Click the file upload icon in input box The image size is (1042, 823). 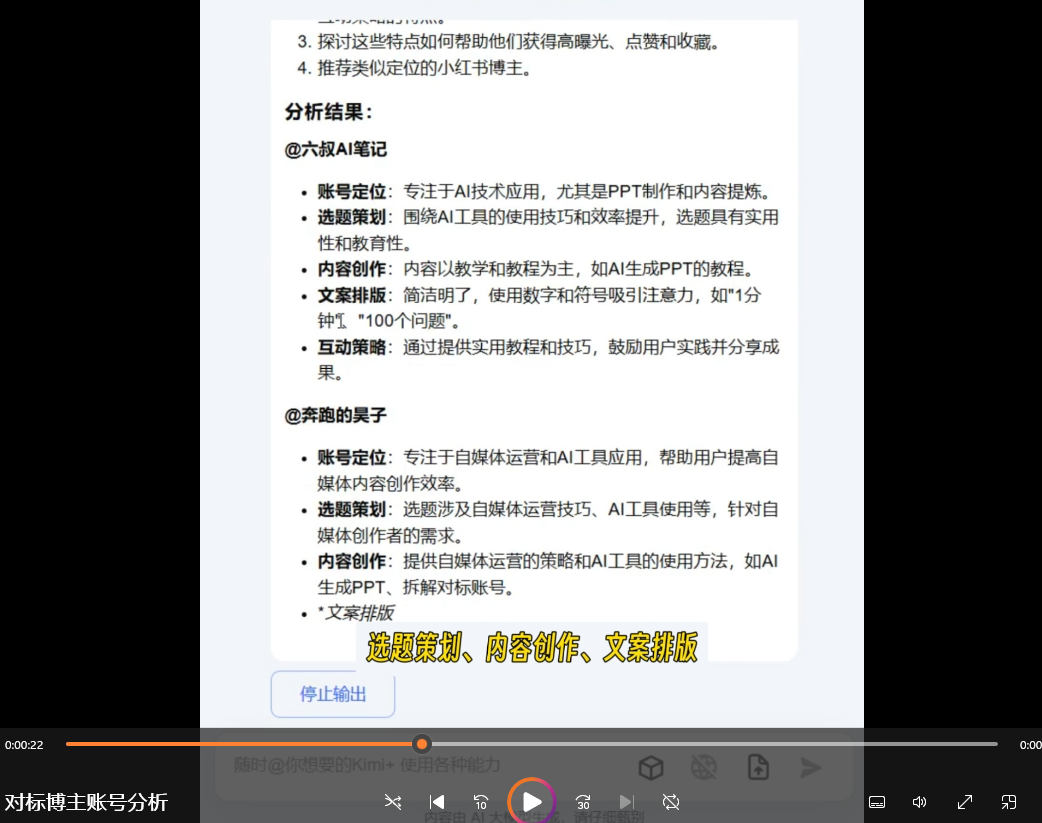(758, 767)
